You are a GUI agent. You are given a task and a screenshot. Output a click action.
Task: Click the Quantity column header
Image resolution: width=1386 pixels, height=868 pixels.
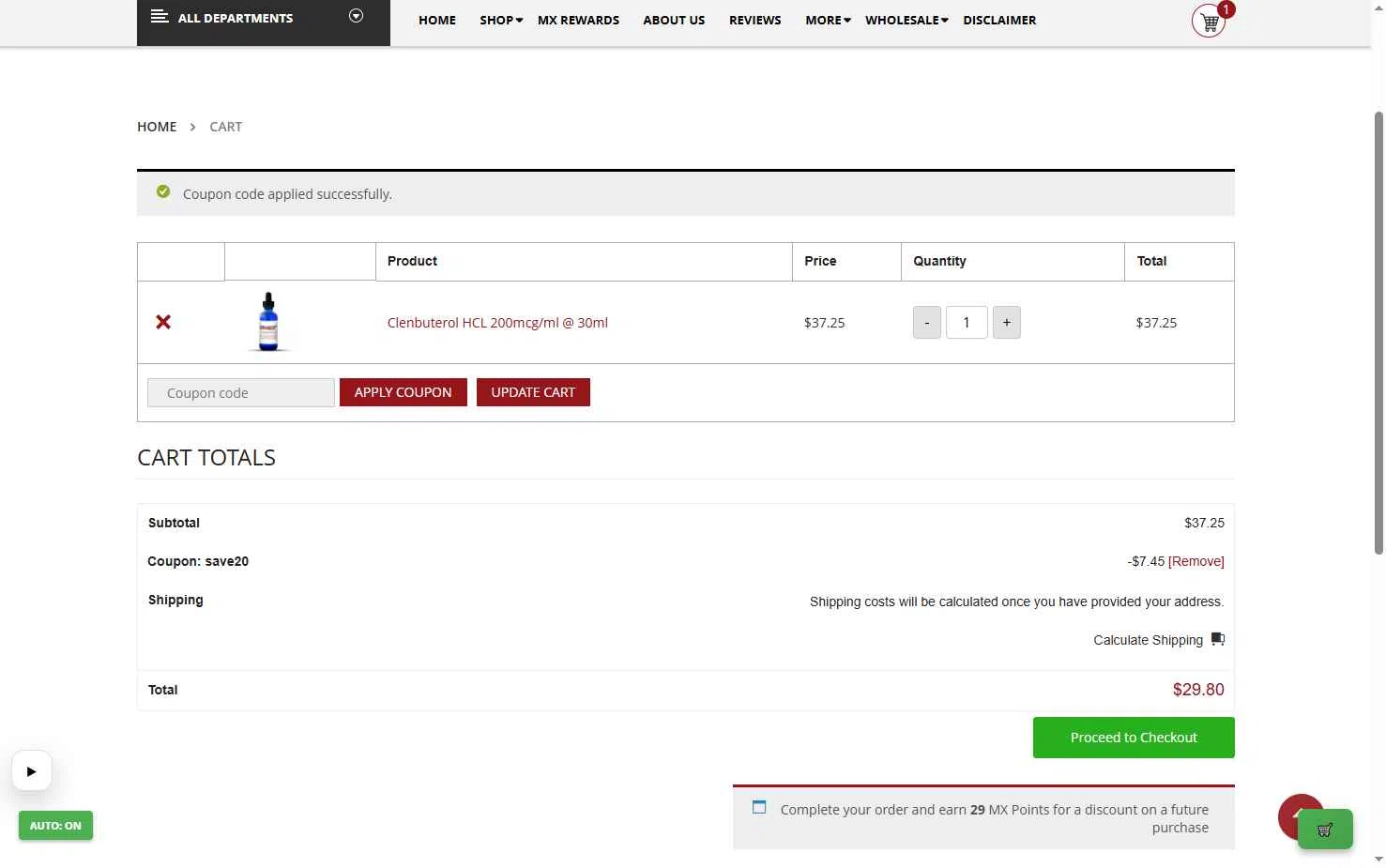[939, 261]
